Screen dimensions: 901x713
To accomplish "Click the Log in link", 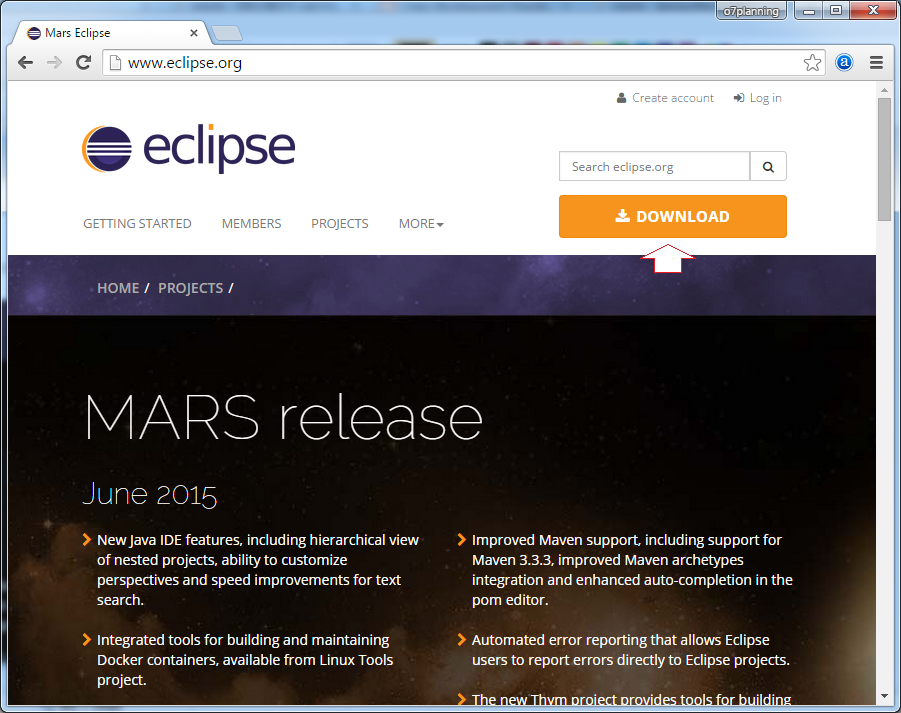I will (765, 98).
